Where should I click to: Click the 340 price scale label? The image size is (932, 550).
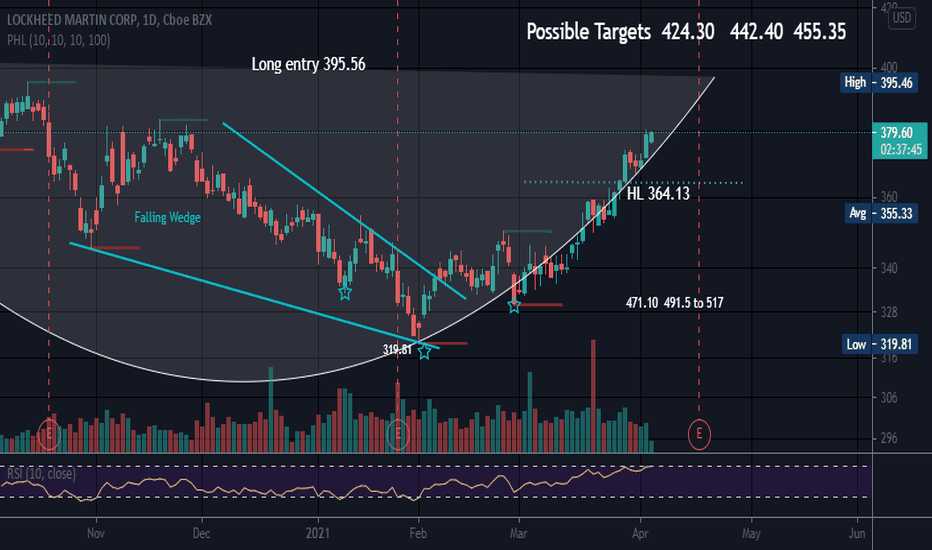pos(889,268)
